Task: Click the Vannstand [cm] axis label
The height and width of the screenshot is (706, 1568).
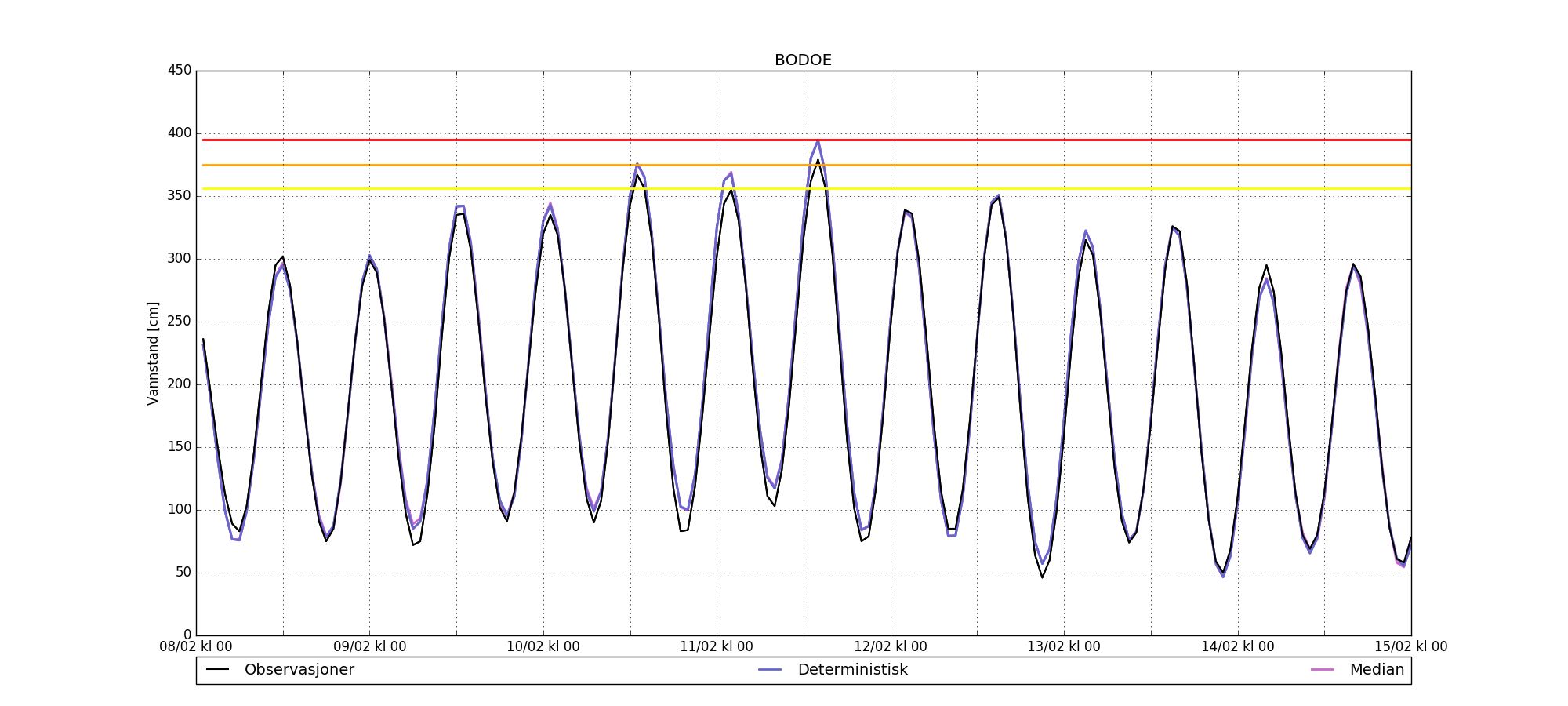Action: [153, 353]
